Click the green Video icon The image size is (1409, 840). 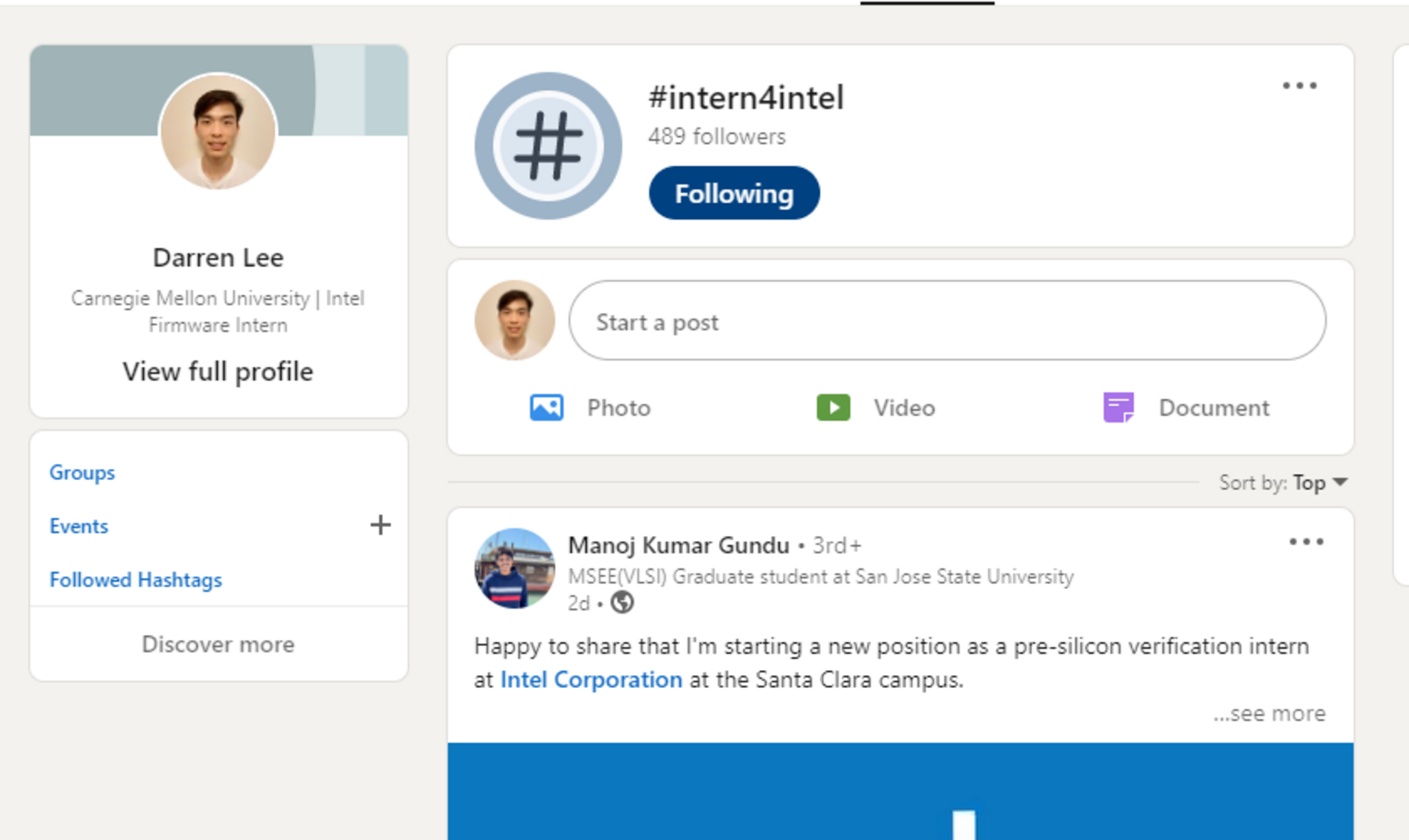click(833, 407)
